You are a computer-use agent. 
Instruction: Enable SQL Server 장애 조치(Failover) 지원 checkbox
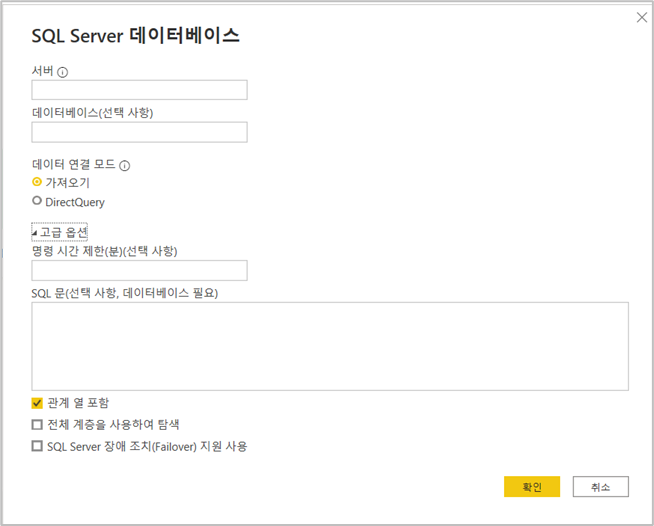click(37, 446)
